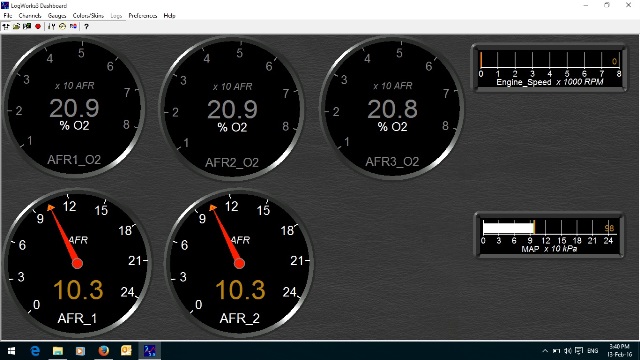This screenshot has height=360, width=640.
Task: Launch Firefox from the taskbar
Action: click(104, 351)
